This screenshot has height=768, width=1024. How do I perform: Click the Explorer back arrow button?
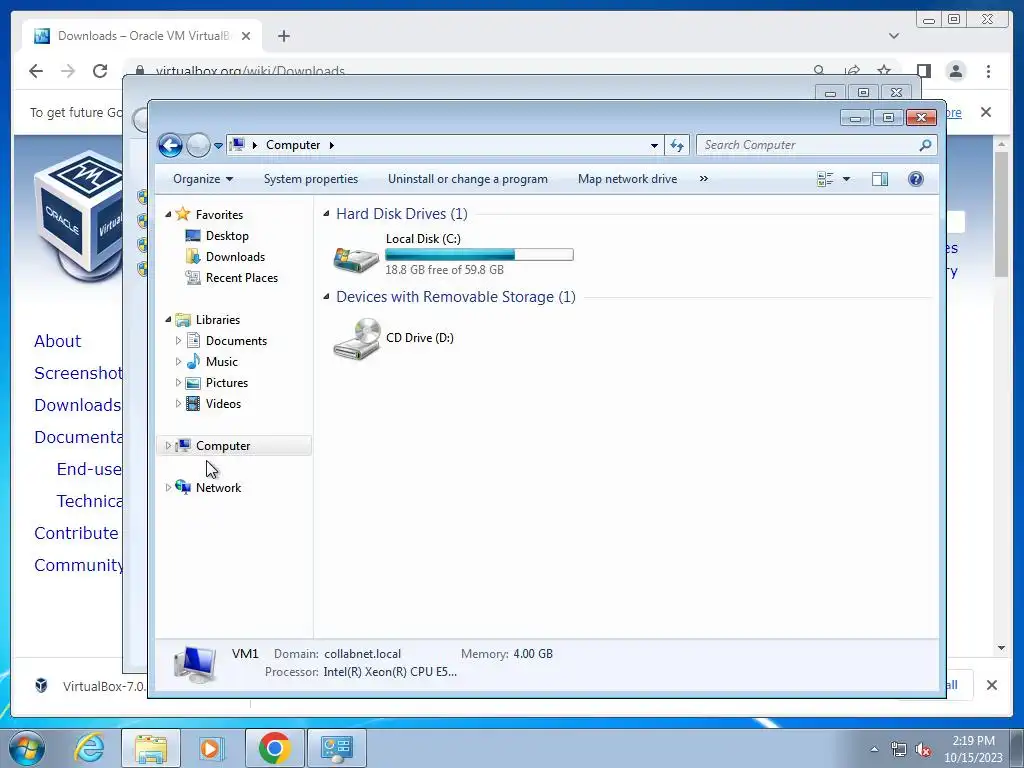[x=170, y=145]
